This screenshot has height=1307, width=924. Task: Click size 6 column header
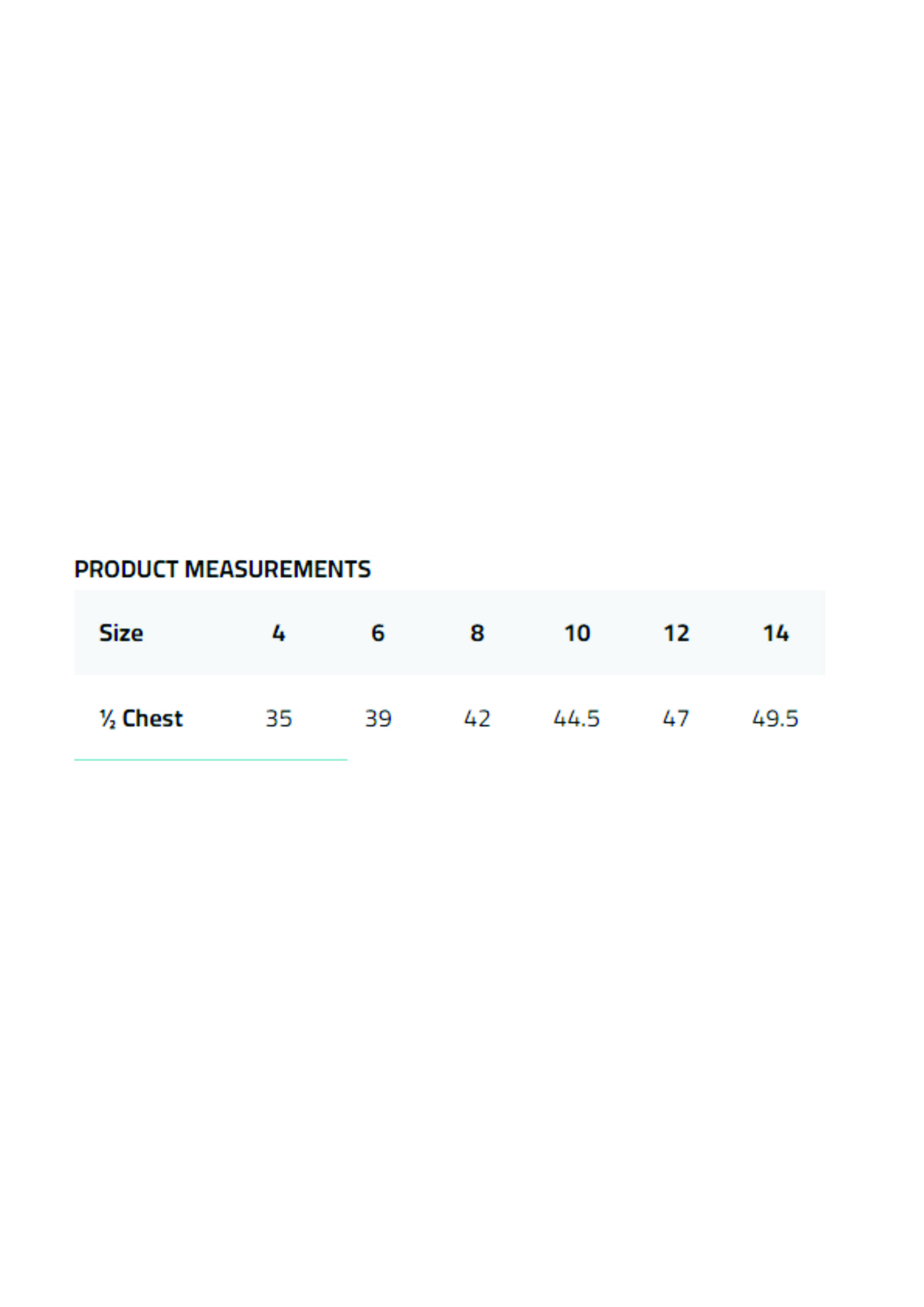378,633
